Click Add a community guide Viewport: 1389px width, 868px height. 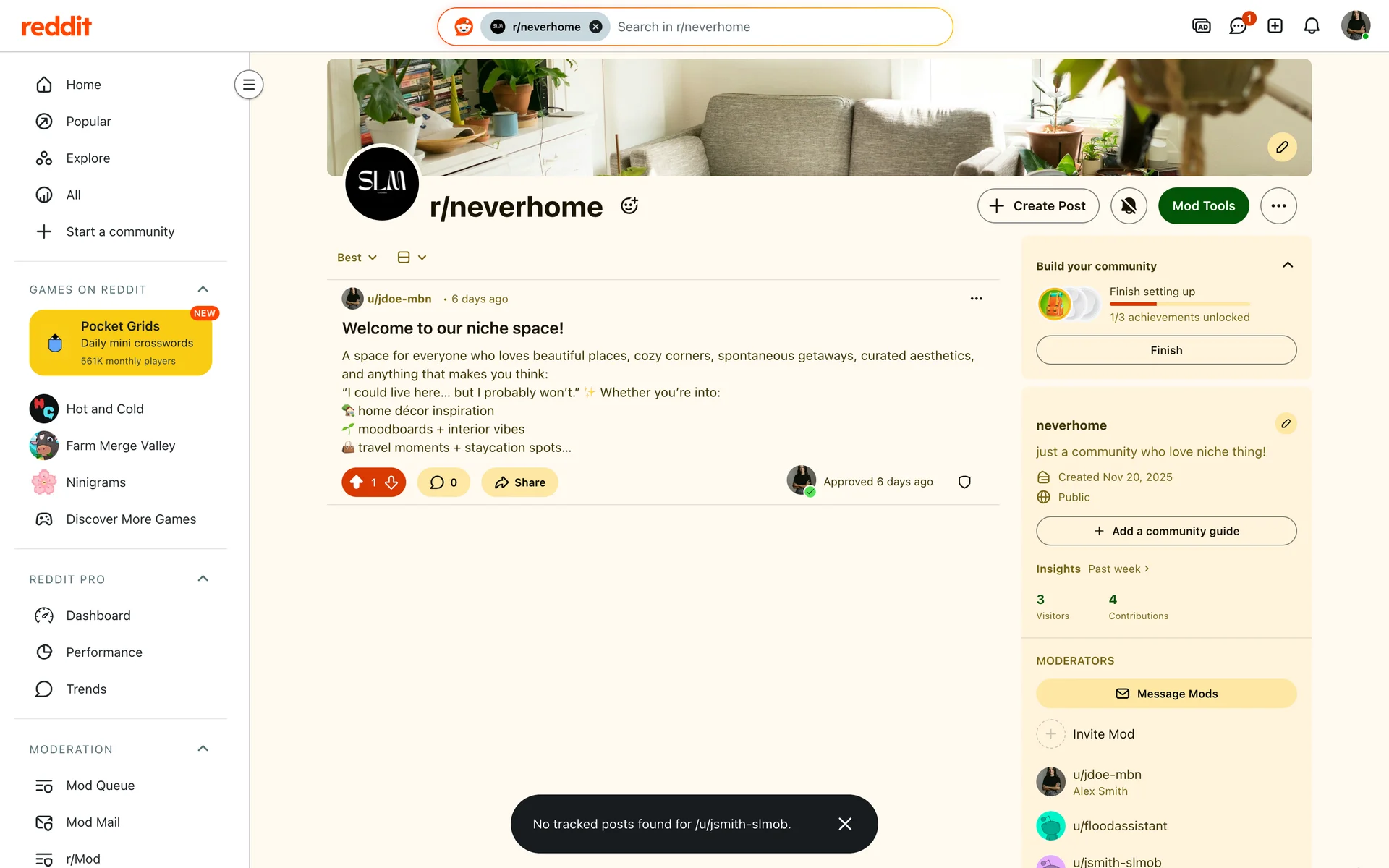pos(1166,531)
